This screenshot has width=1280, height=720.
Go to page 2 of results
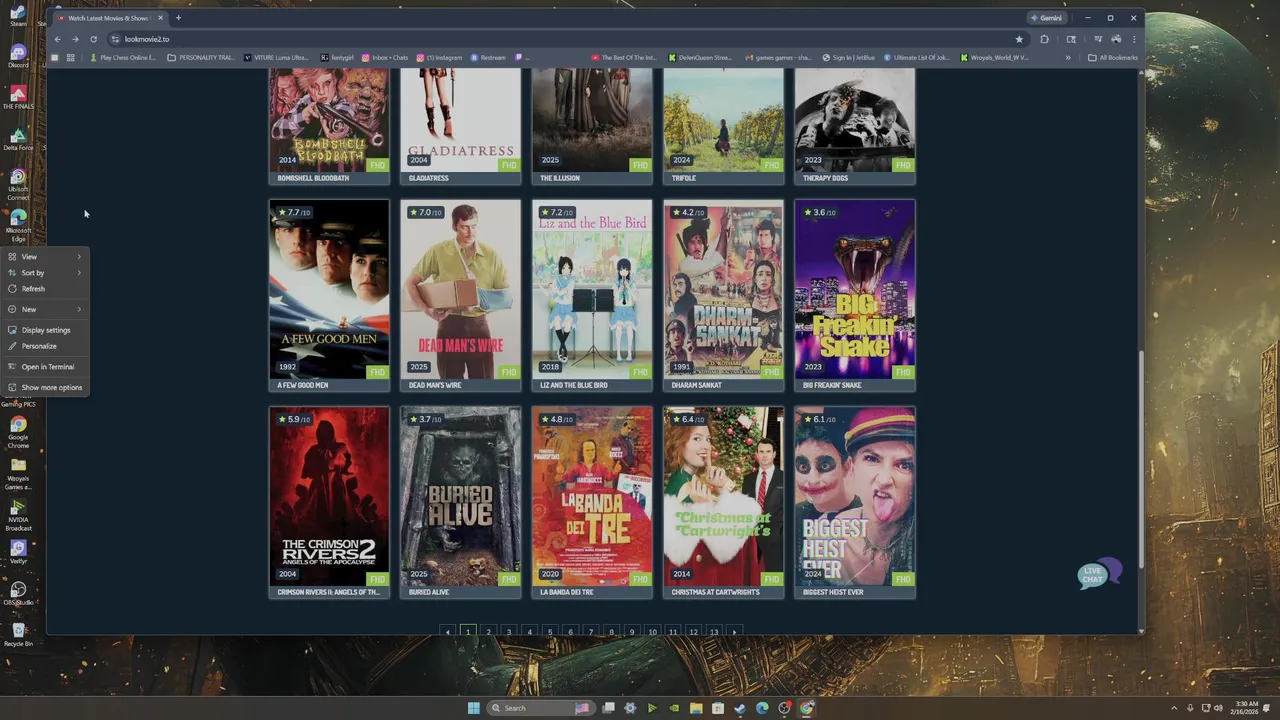(488, 632)
